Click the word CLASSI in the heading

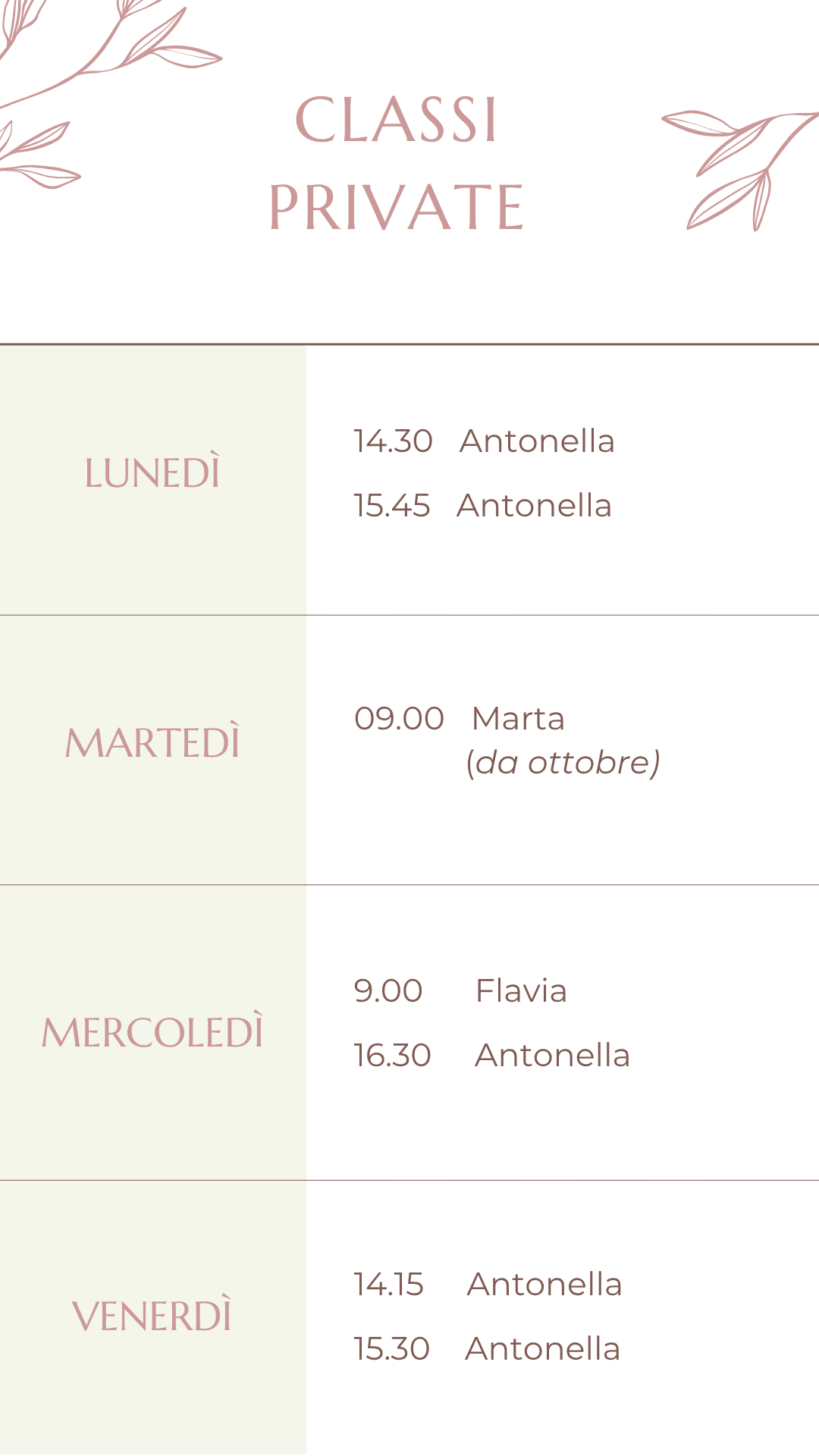pos(396,120)
